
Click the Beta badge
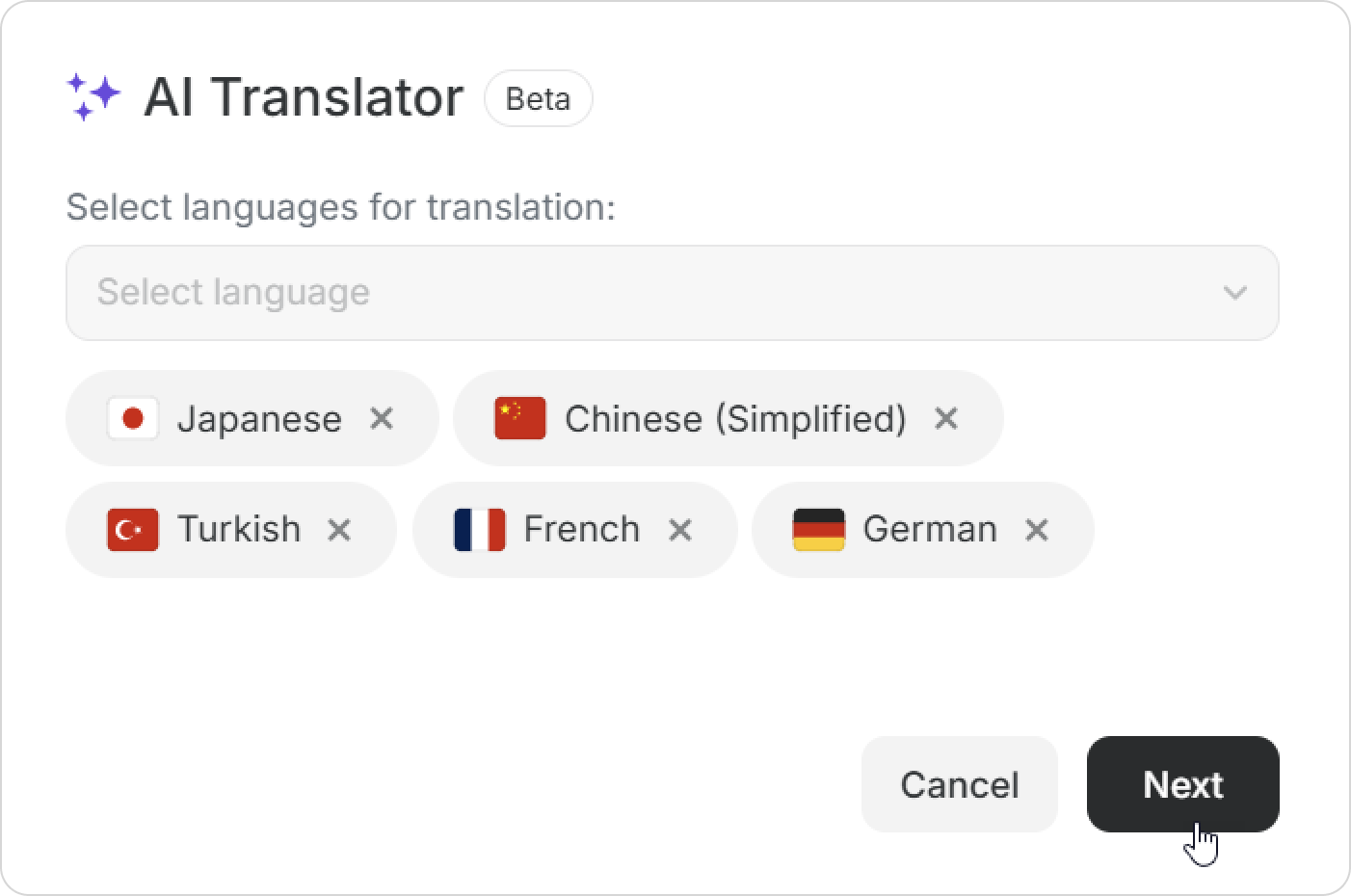pos(538,98)
